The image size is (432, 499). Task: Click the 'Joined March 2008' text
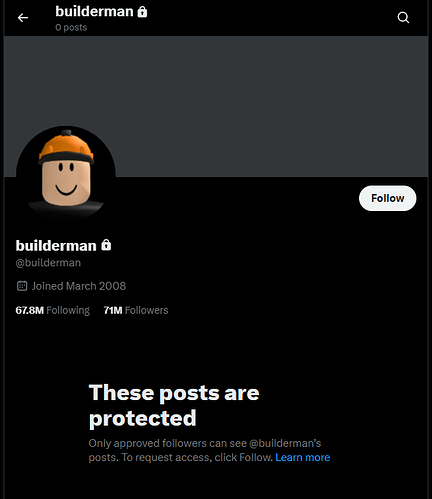pyautogui.click(x=79, y=286)
